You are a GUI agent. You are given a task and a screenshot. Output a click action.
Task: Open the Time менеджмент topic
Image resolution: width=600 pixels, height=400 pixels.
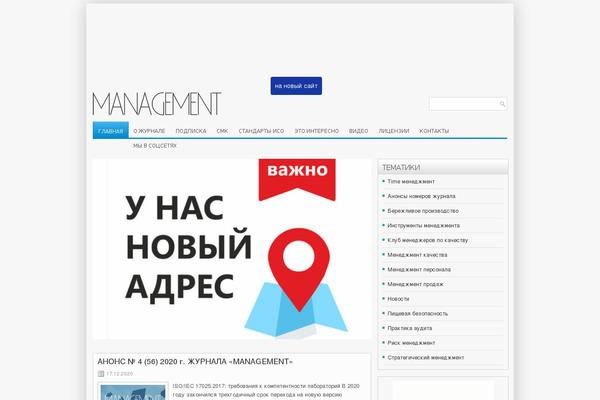[411, 181]
